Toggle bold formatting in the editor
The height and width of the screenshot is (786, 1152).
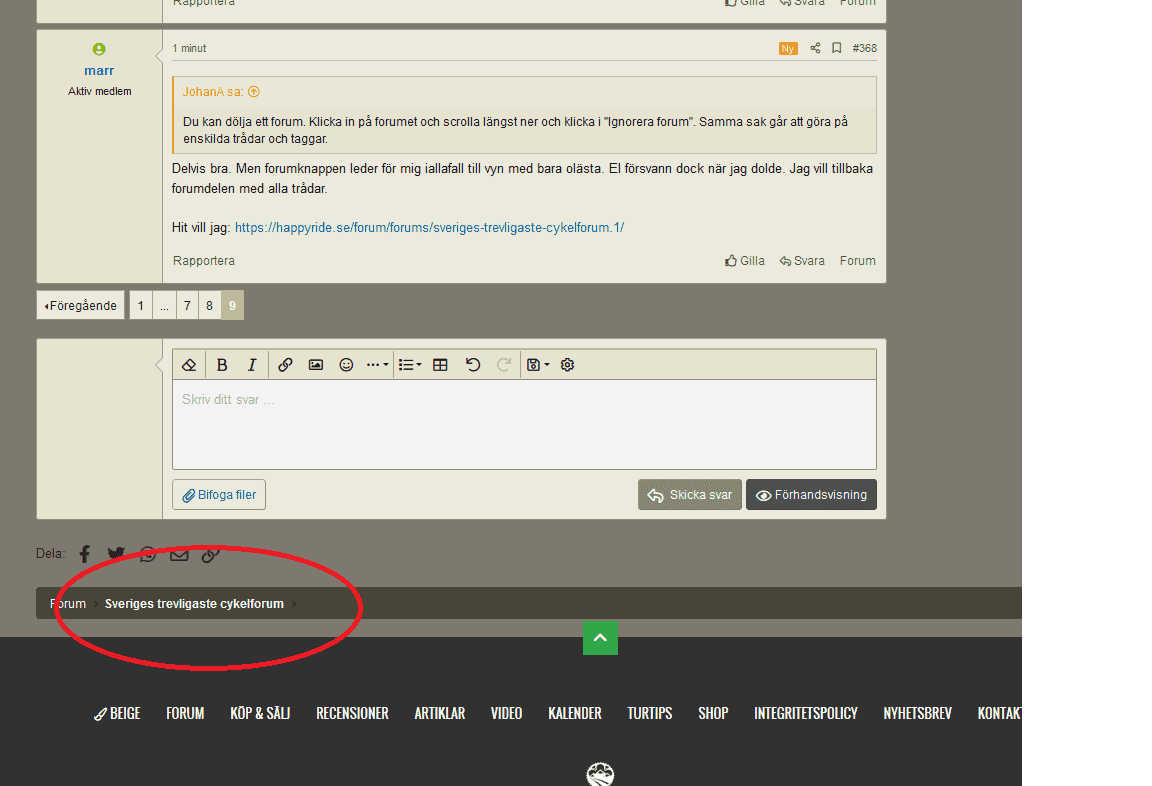coord(222,365)
